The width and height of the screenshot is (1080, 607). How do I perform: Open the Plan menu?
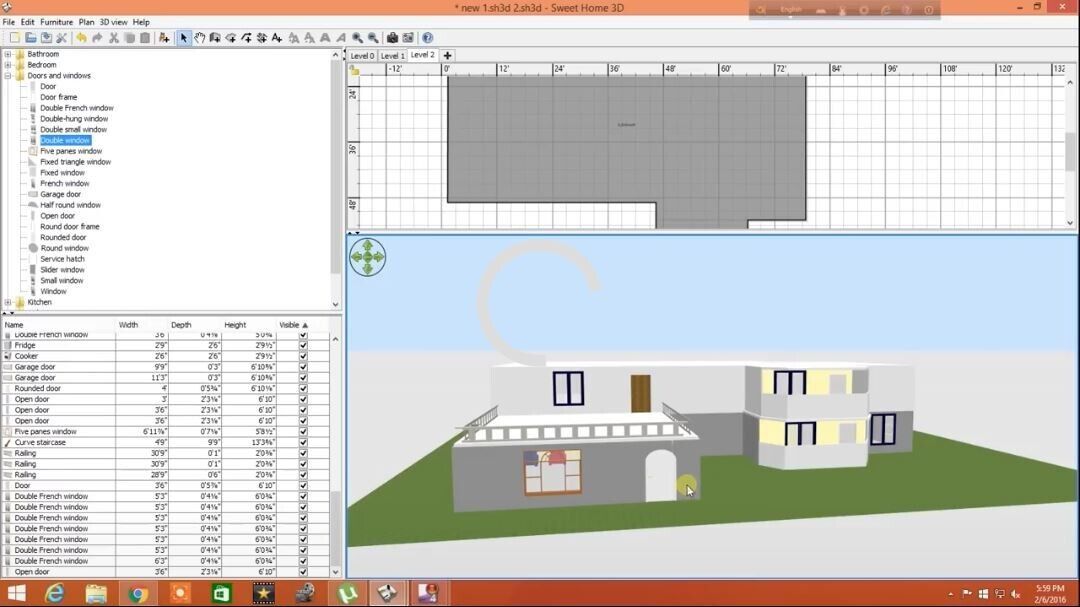(x=86, y=22)
